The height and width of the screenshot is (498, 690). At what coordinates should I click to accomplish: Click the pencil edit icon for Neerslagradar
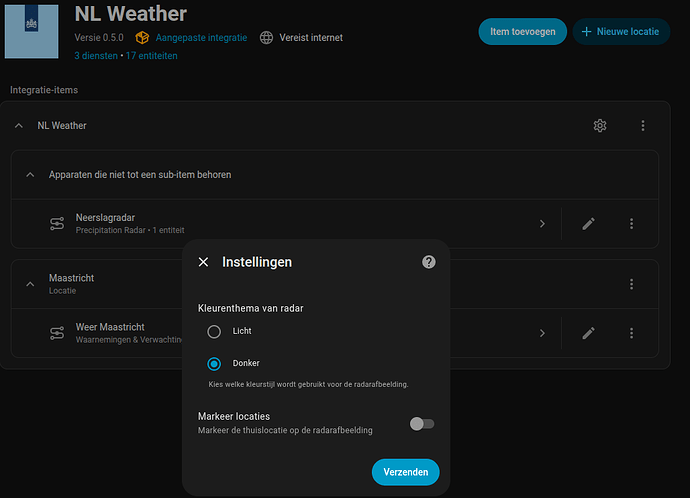[588, 224]
